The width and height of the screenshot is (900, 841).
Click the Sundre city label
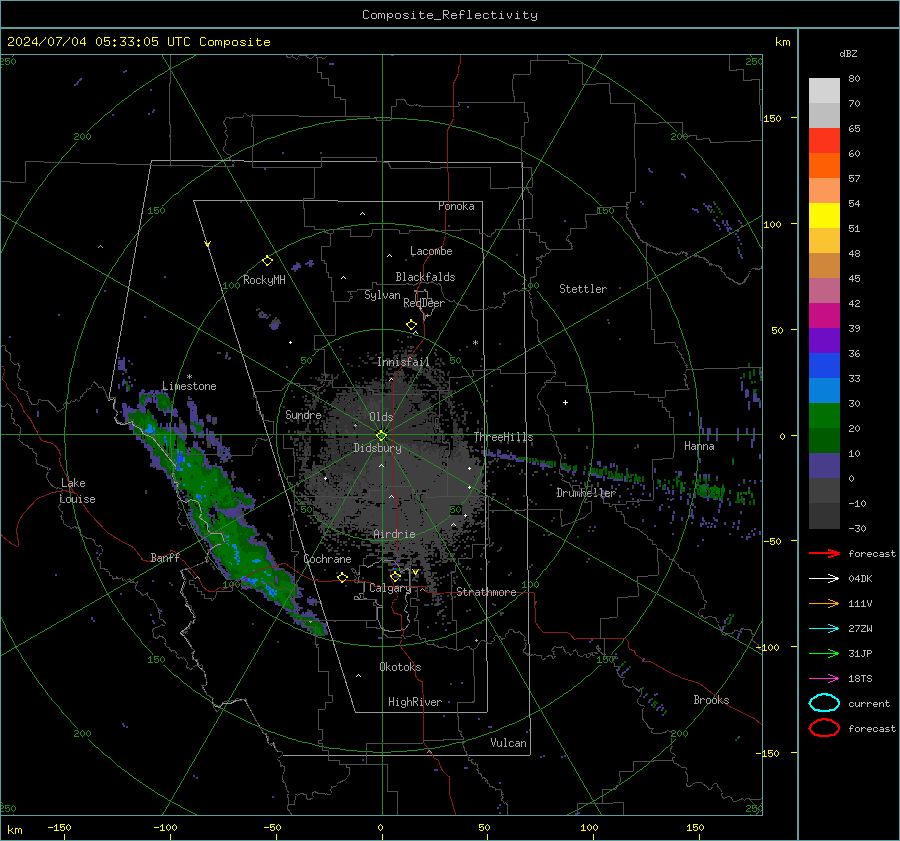[303, 414]
